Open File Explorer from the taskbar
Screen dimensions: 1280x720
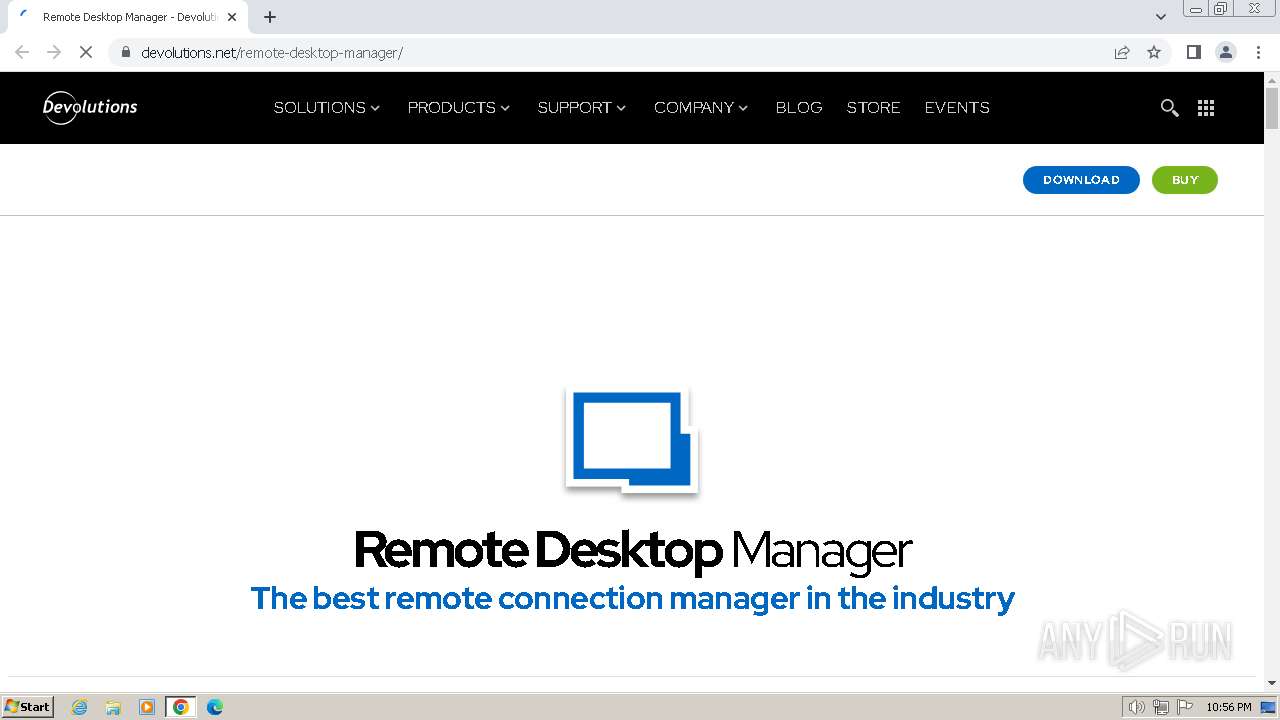[113, 707]
